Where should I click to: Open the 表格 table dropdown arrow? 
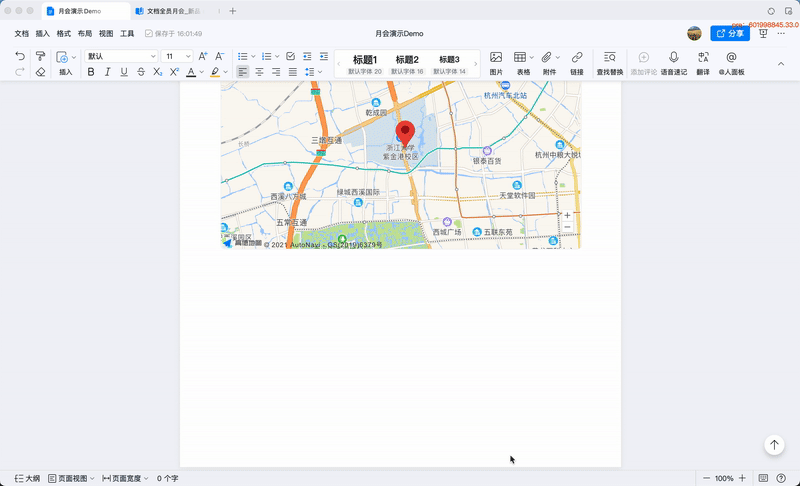coord(532,57)
